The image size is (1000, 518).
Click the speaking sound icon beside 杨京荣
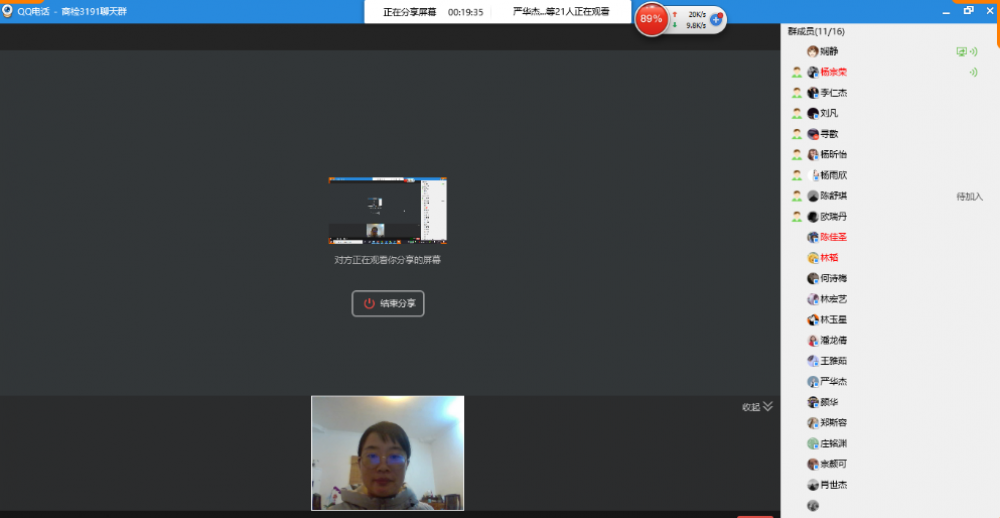(973, 72)
